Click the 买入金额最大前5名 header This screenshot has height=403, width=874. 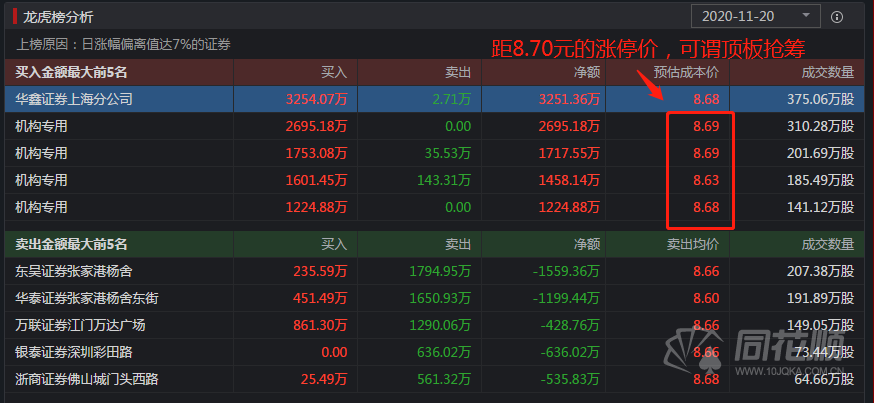tap(71, 72)
